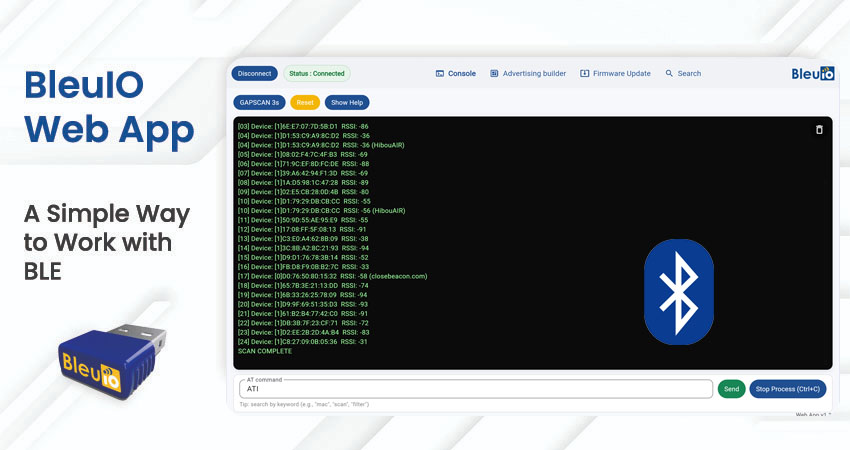This screenshot has height=450, width=850.
Task: Click the Search magnifier icon
Action: tap(669, 73)
